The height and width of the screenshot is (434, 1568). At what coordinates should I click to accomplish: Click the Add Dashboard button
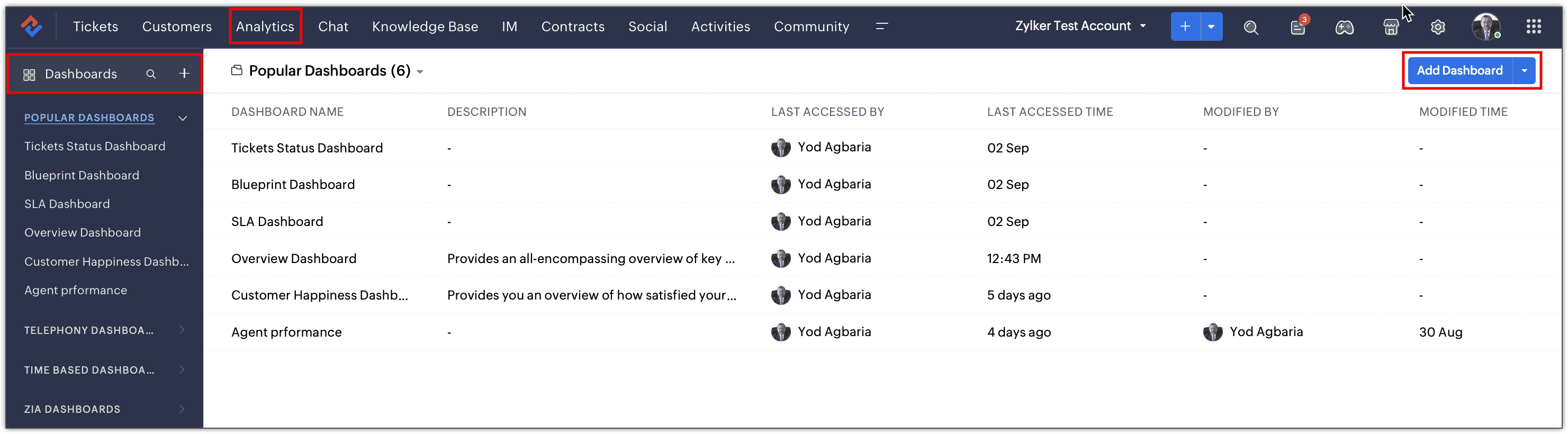point(1459,70)
